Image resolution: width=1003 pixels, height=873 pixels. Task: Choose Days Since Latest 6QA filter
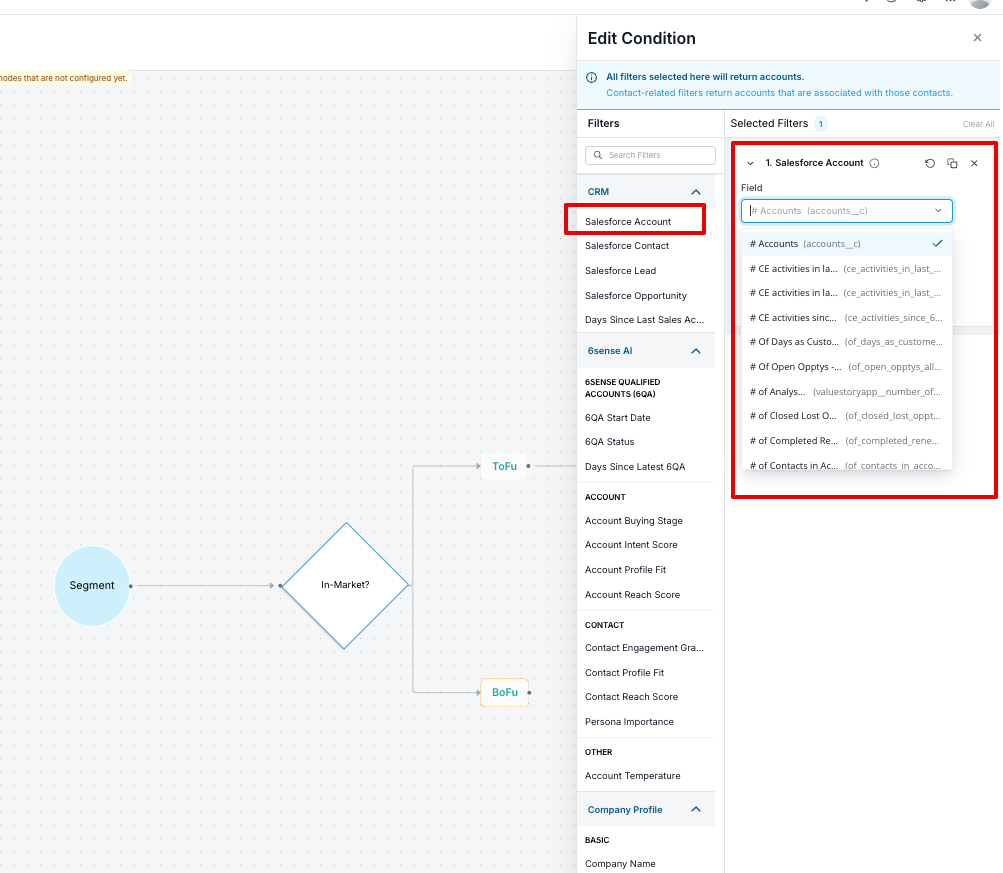coord(635,467)
